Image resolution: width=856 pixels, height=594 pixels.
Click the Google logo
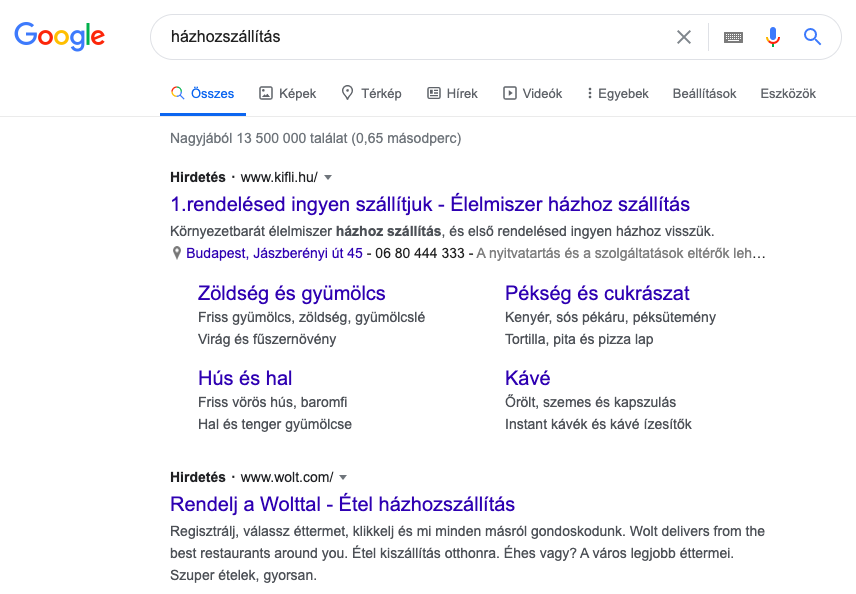pos(60,37)
